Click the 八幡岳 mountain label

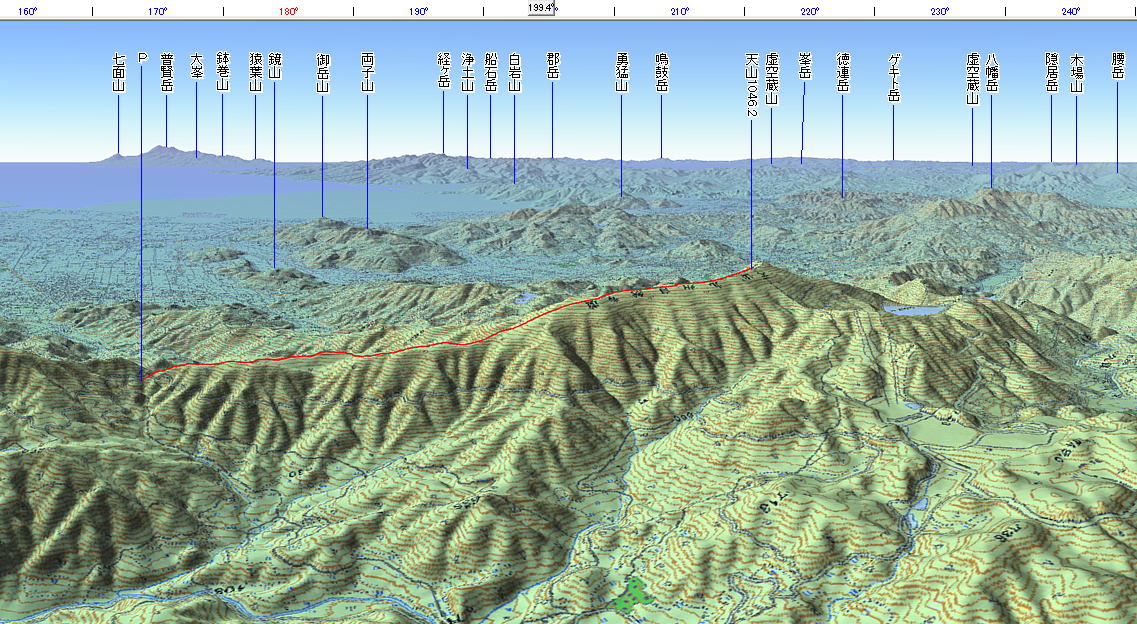(x=992, y=73)
